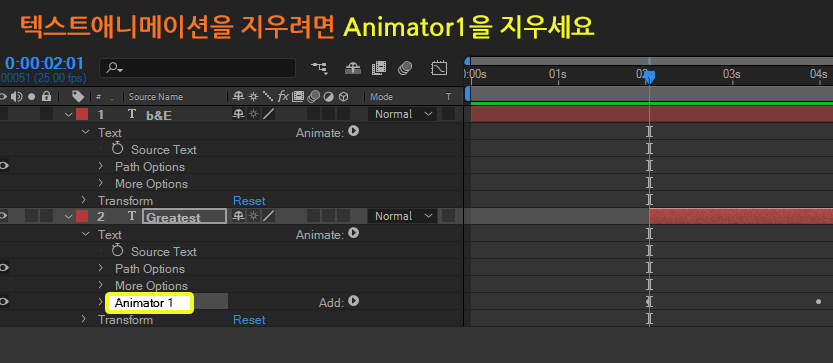Click Reset on Greatest Transform

tap(249, 320)
